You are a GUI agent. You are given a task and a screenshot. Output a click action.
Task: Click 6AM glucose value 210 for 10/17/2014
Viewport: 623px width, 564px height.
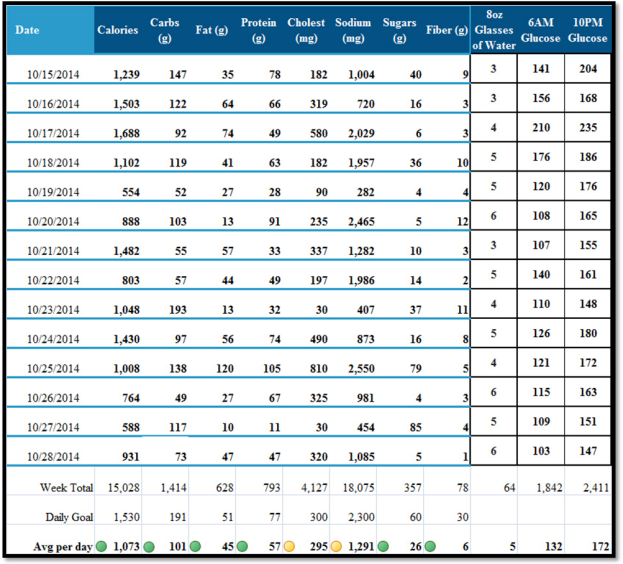(541, 127)
